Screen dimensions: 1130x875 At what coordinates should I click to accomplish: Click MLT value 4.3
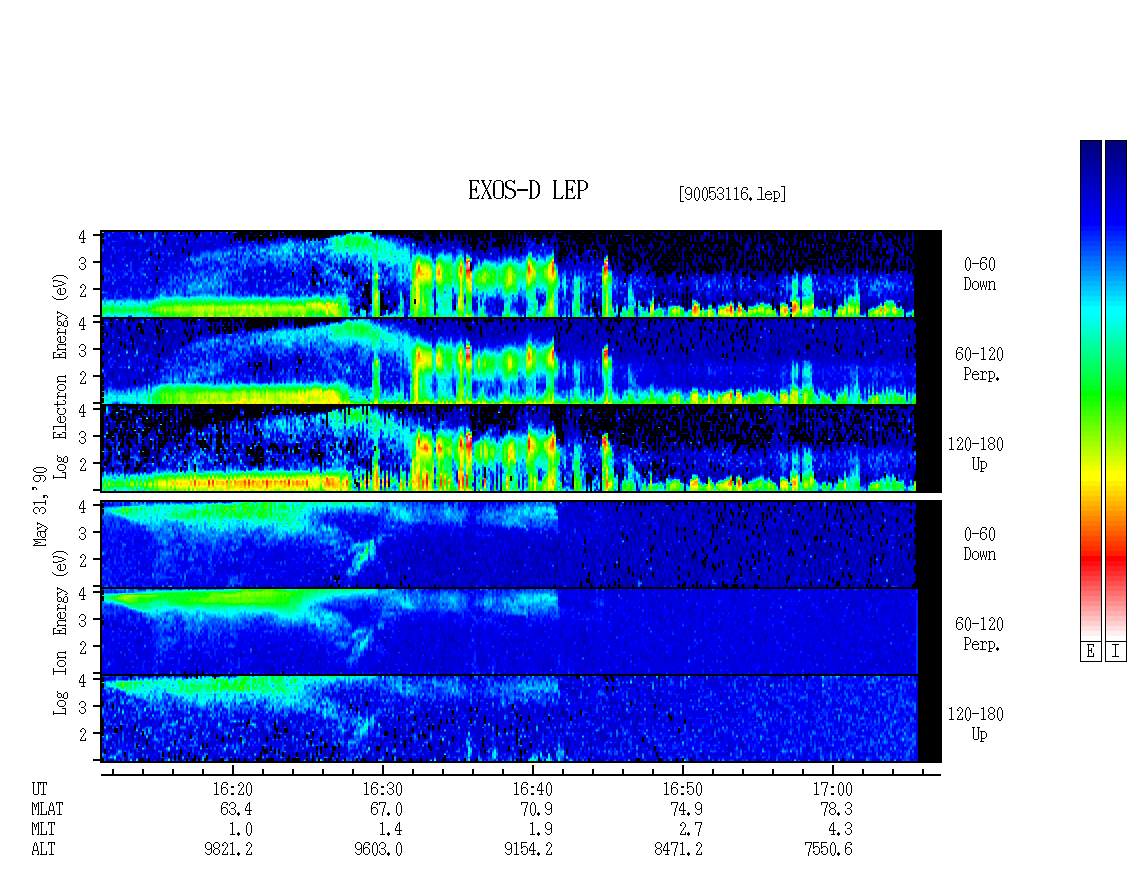coord(840,830)
